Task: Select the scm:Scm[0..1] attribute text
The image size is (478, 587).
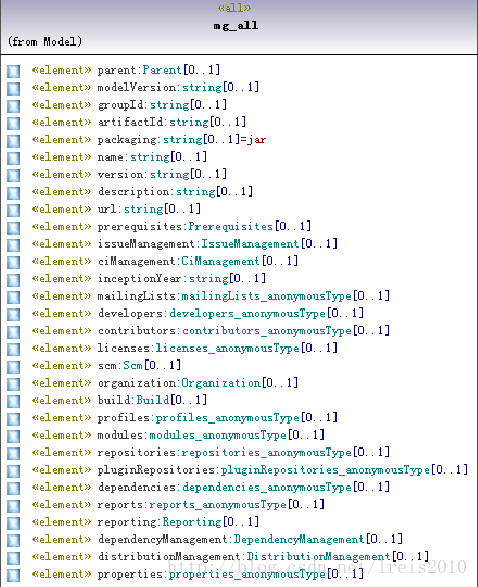Action: click(x=139, y=366)
